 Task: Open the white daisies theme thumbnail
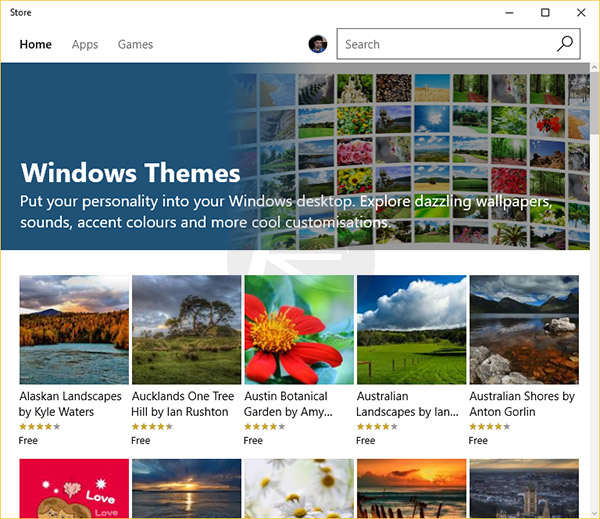point(299,488)
